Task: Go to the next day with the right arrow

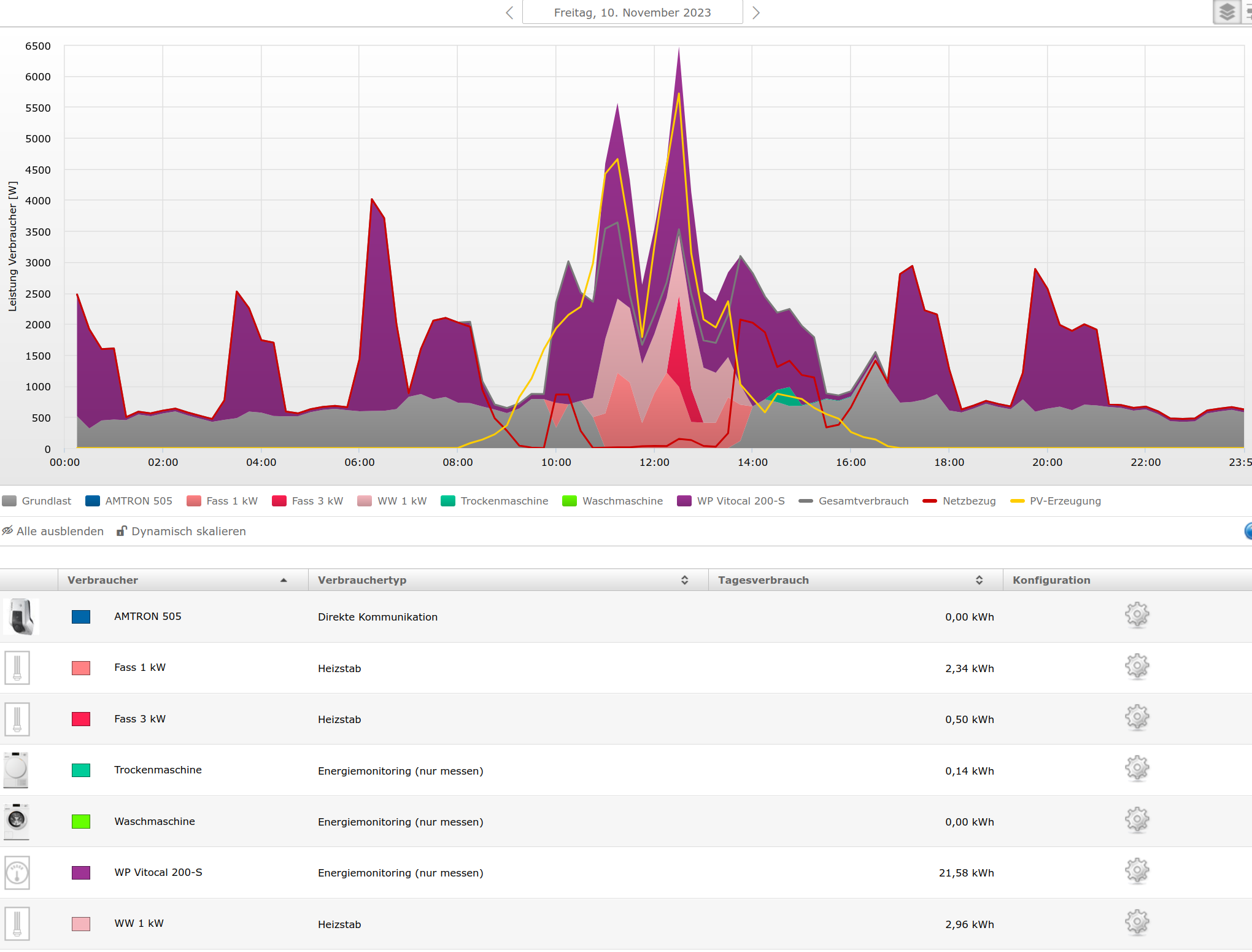Action: (756, 13)
